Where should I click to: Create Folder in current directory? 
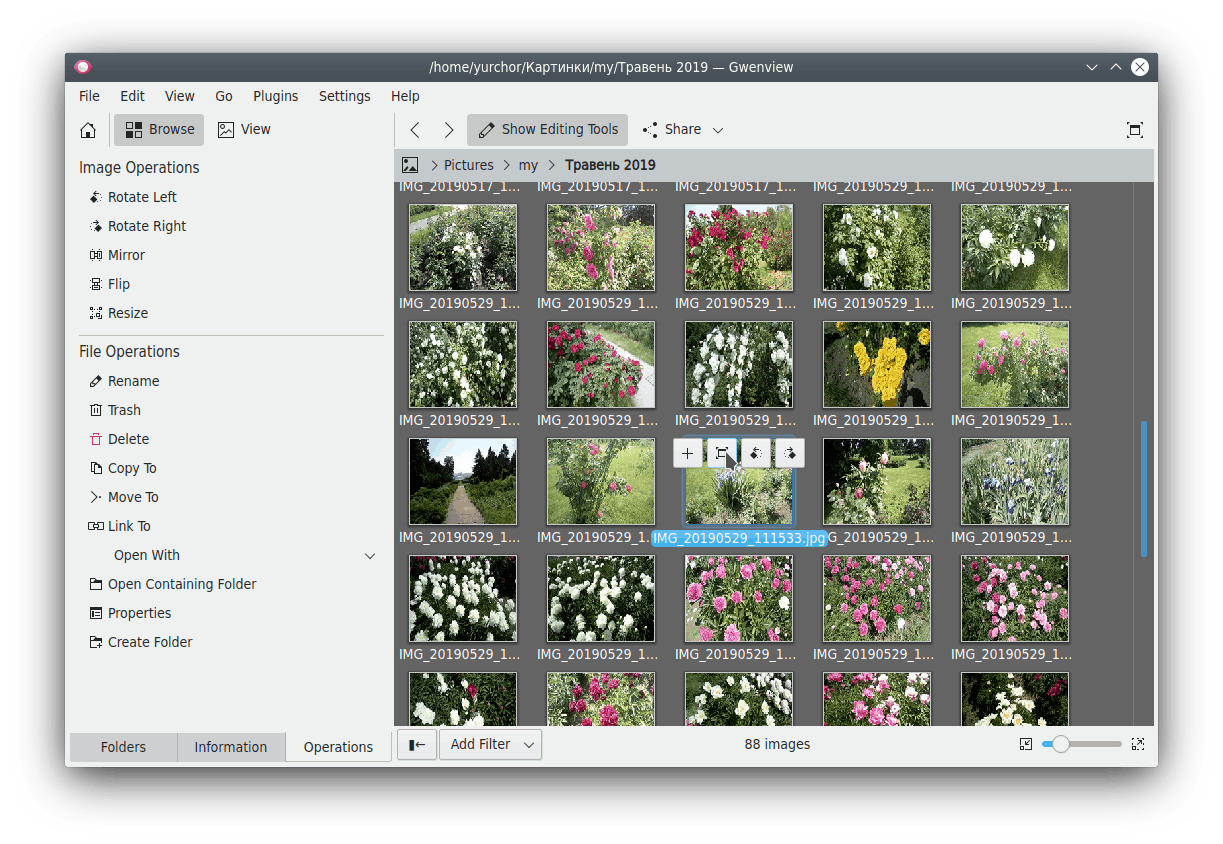click(141, 642)
